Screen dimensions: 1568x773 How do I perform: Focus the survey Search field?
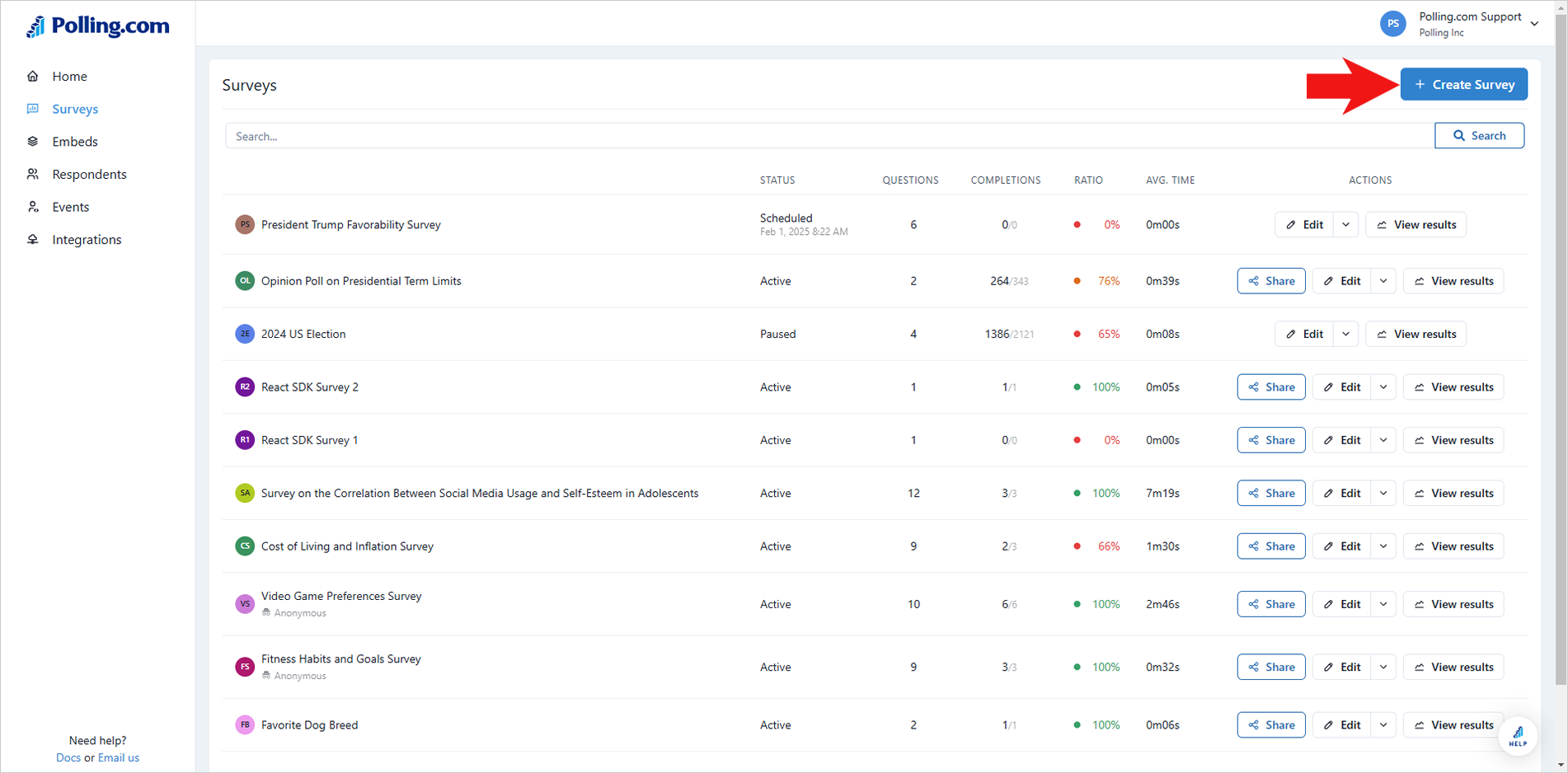[829, 136]
